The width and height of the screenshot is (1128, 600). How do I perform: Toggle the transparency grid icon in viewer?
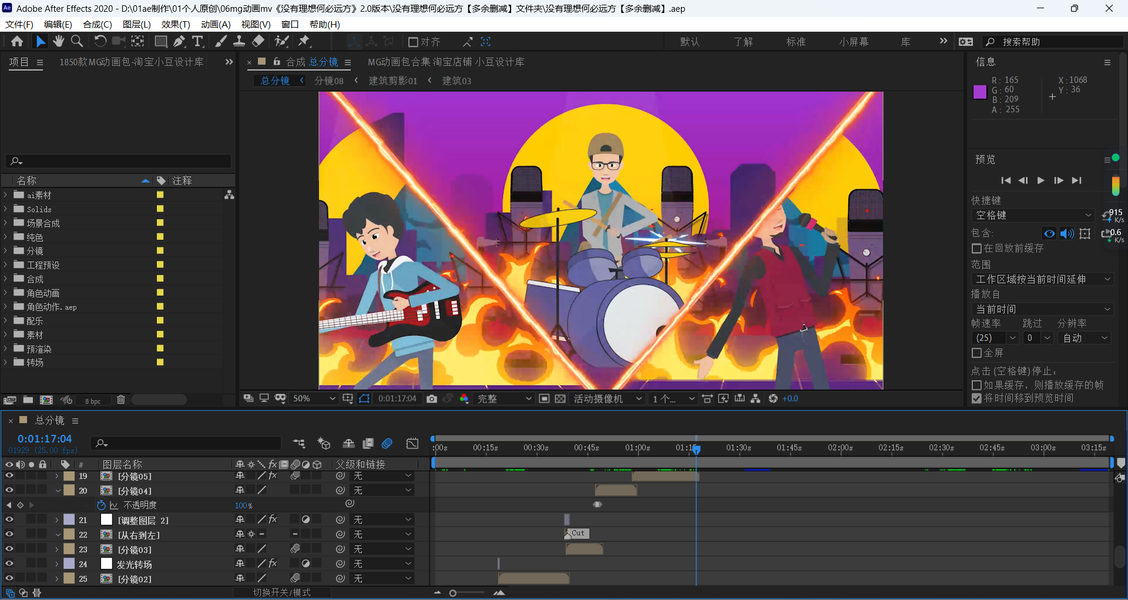(560, 399)
